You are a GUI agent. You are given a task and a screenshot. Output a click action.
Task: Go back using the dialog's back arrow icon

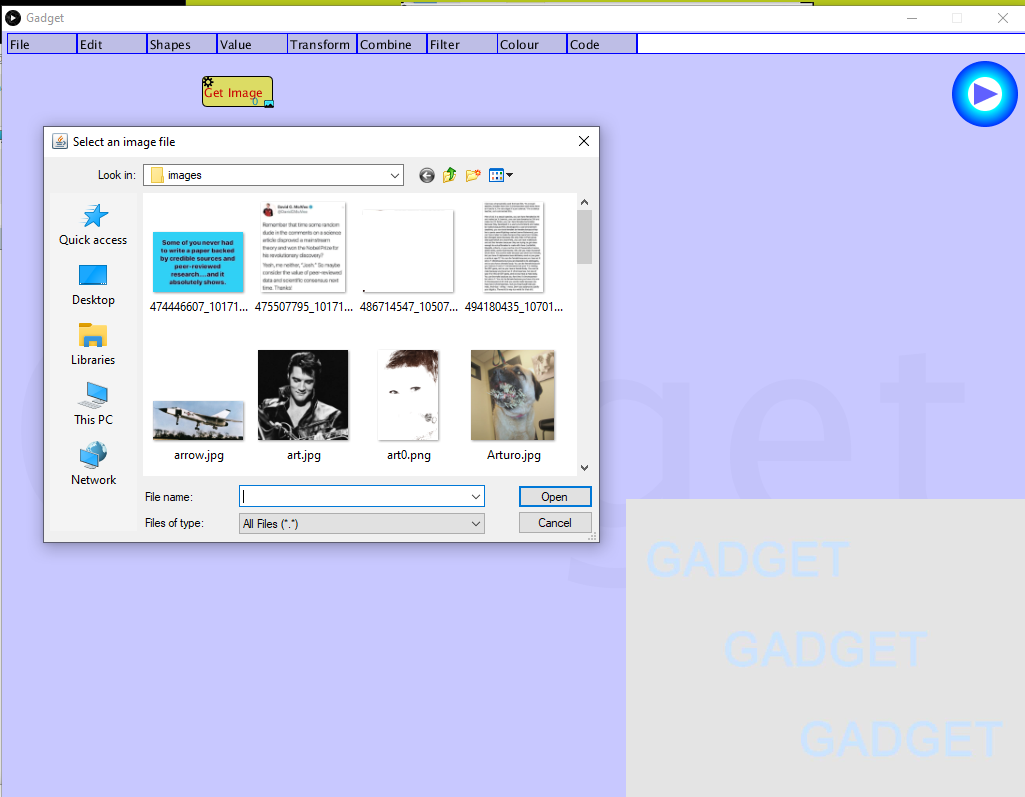[x=427, y=175]
